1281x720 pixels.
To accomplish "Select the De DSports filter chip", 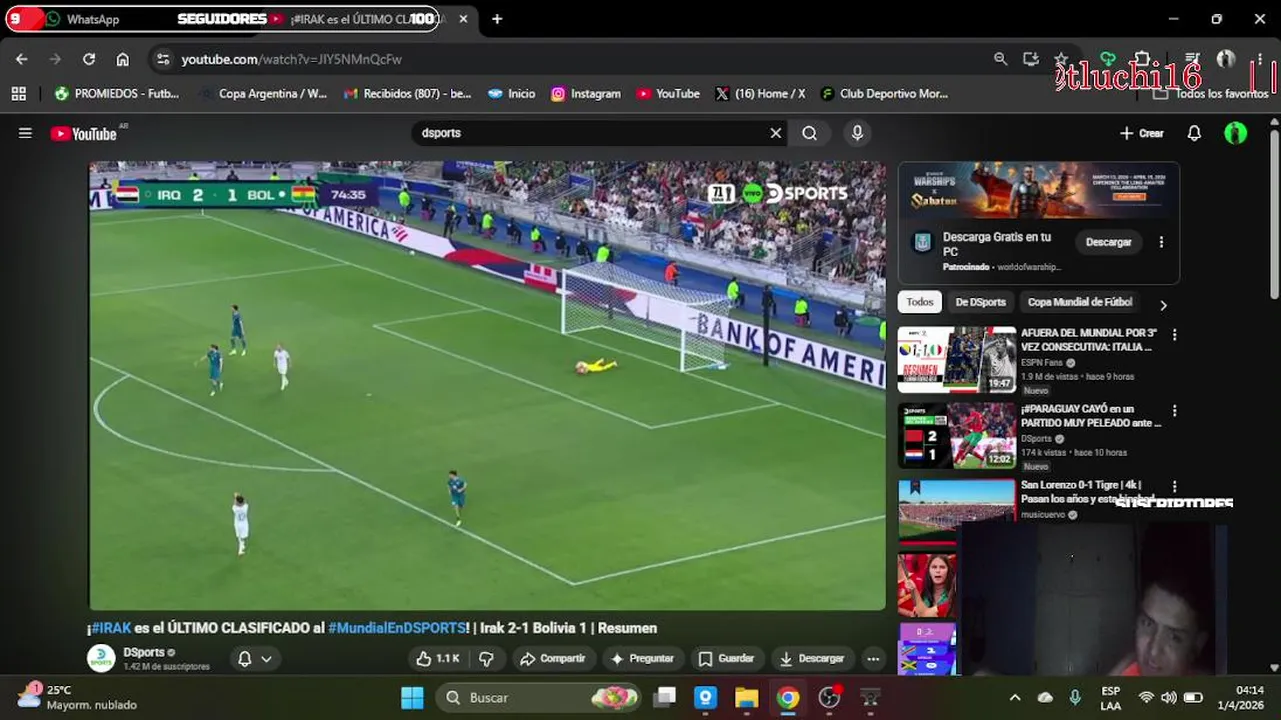I will (980, 302).
